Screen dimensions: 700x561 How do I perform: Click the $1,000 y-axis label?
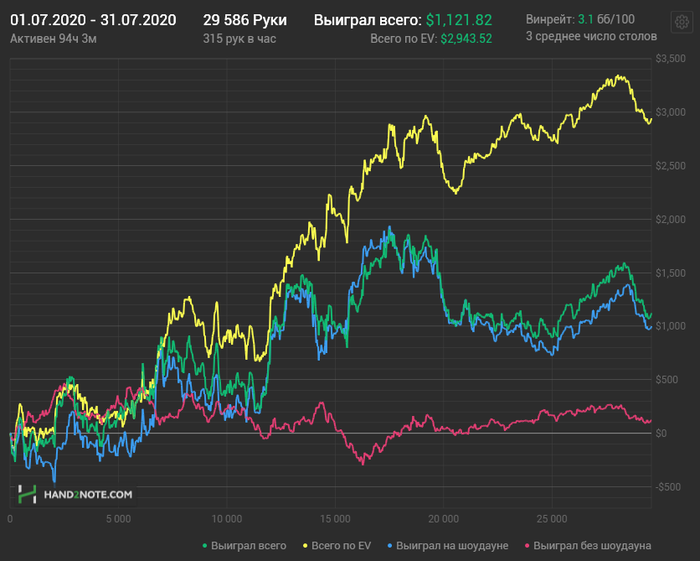click(x=671, y=326)
